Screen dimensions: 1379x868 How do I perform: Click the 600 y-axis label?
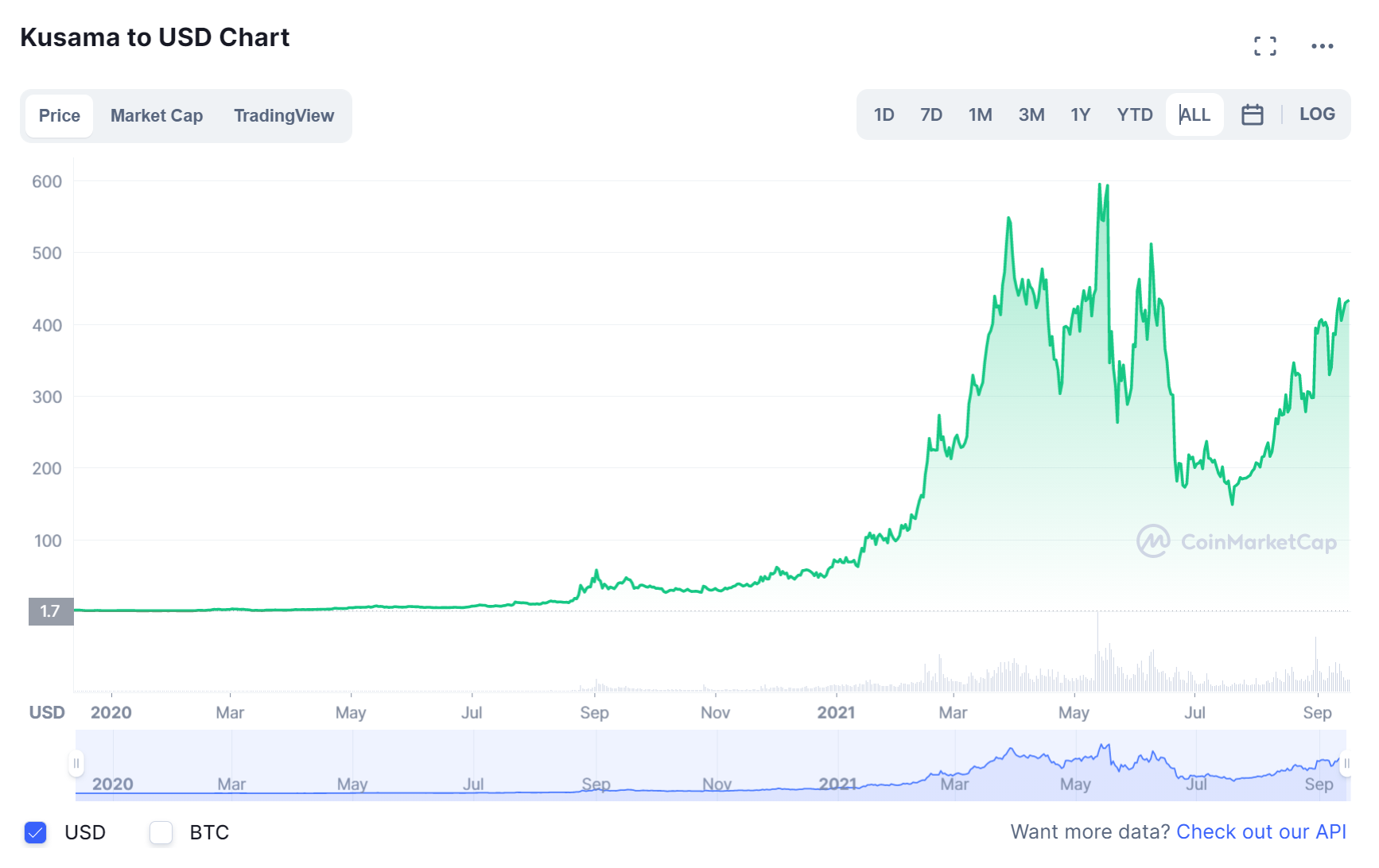[x=47, y=181]
